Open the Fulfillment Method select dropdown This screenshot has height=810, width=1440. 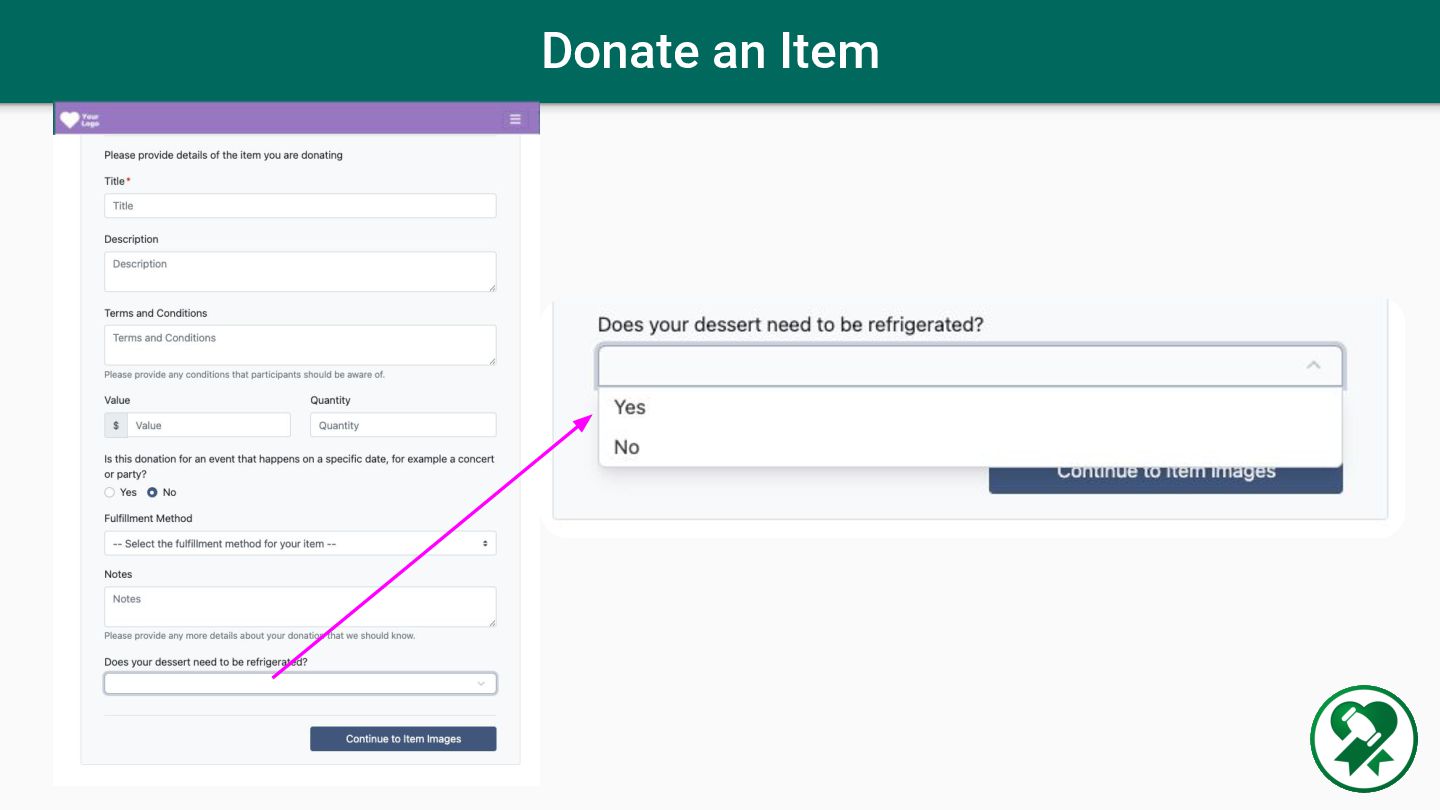point(300,543)
